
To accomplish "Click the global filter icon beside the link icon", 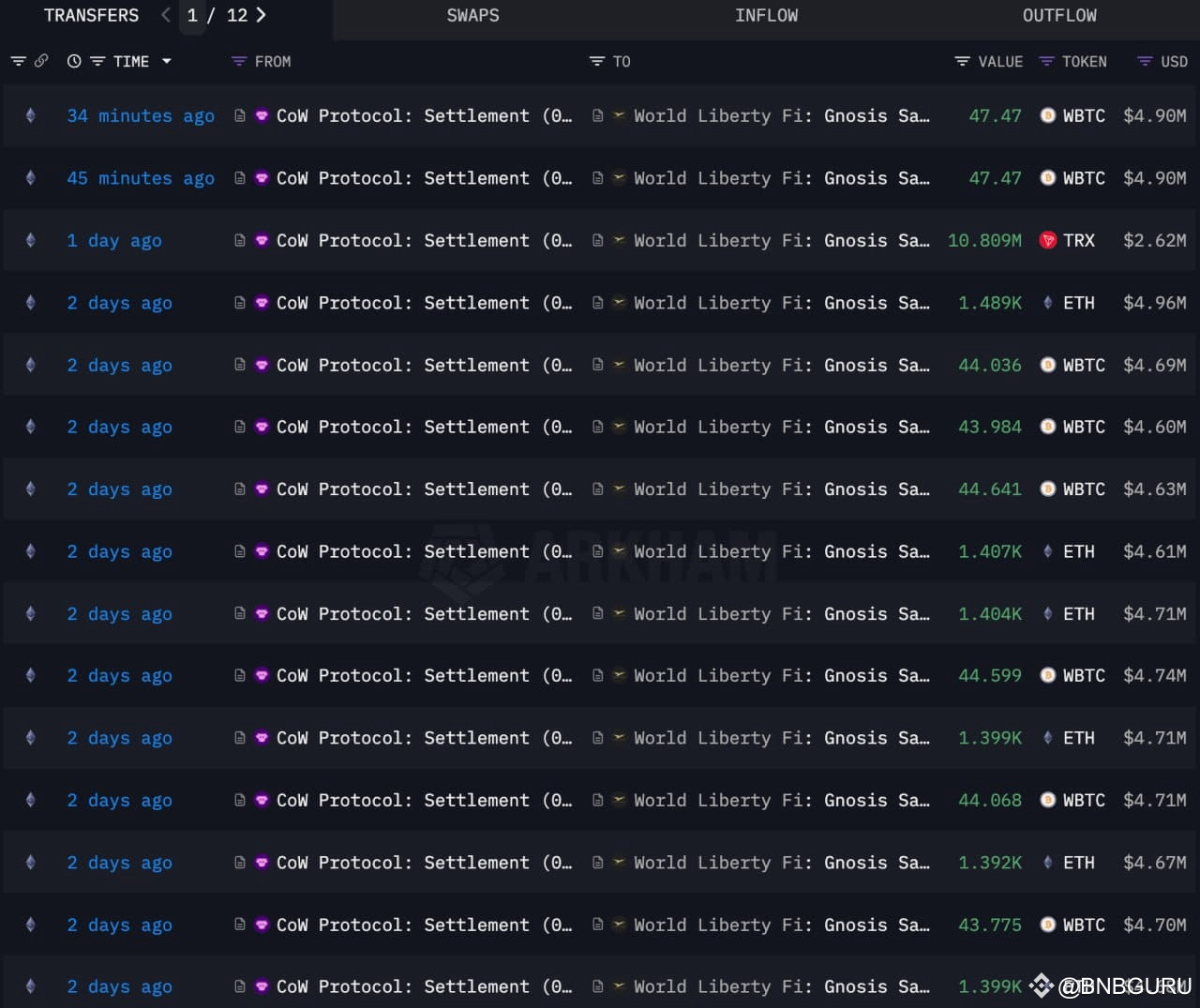I will [18, 61].
